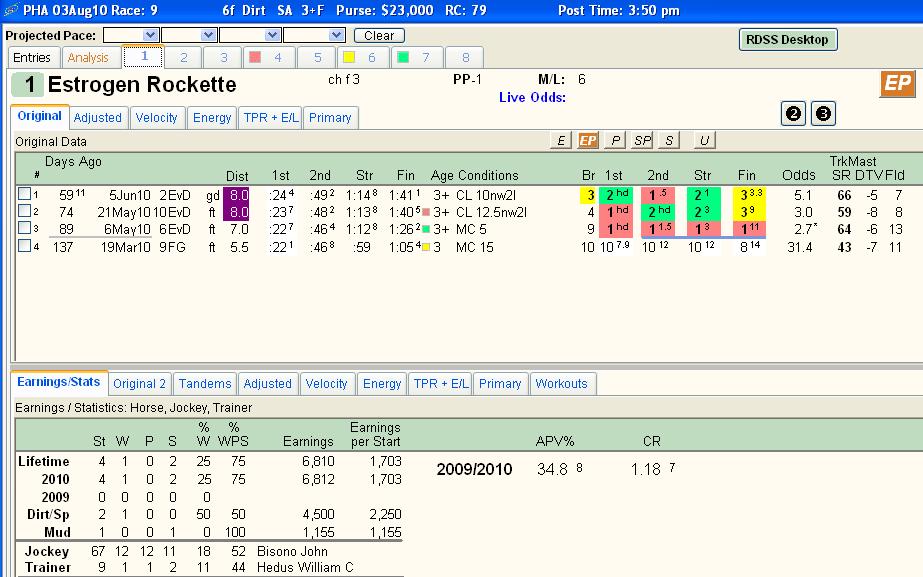Select horse tab 4 with red marker
This screenshot has height=577, width=923.
pyautogui.click(x=269, y=58)
